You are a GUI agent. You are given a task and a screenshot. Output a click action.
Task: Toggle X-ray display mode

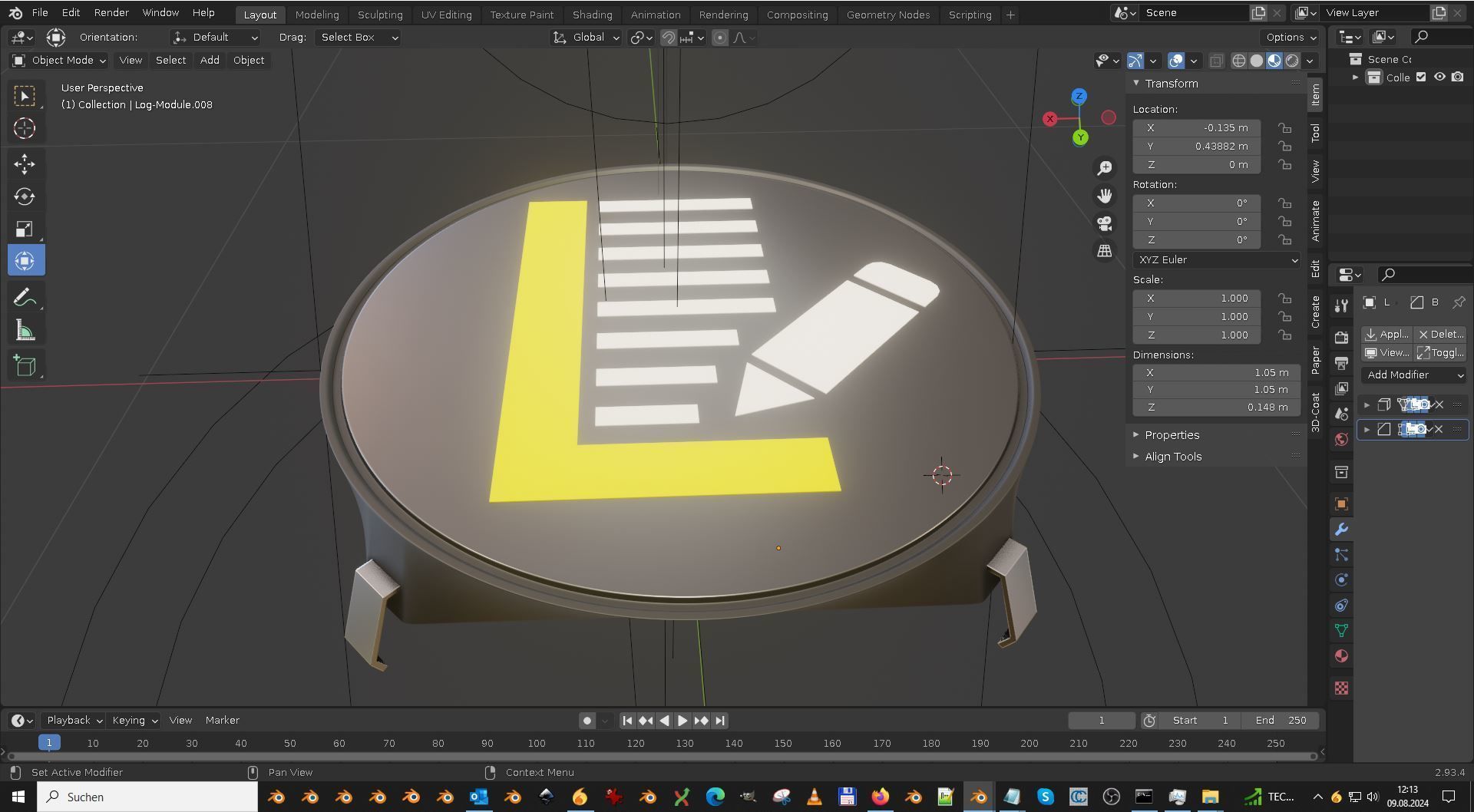coord(1216,61)
